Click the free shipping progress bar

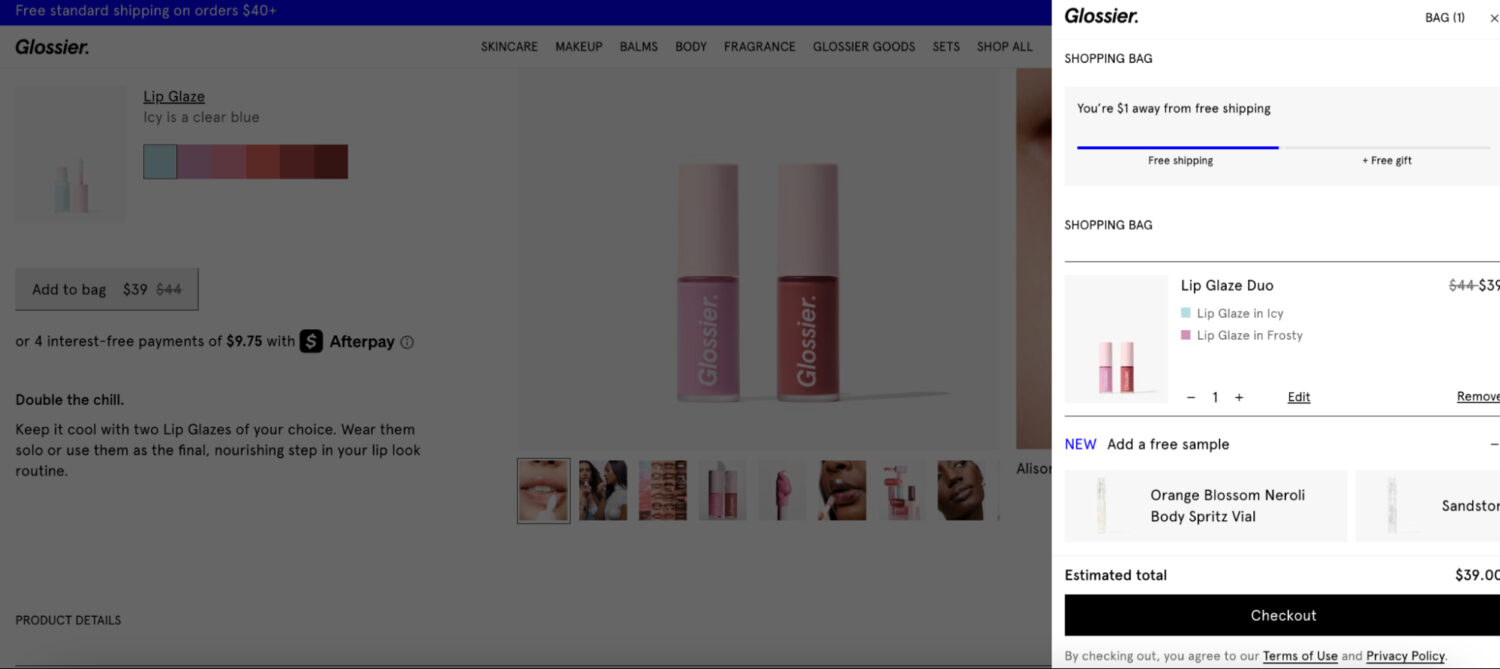click(x=1283, y=148)
